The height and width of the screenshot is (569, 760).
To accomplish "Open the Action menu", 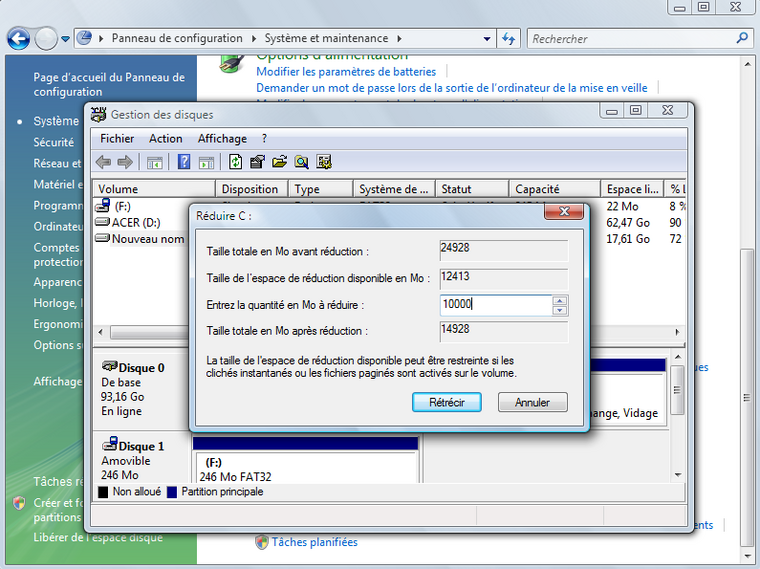I will [166, 139].
